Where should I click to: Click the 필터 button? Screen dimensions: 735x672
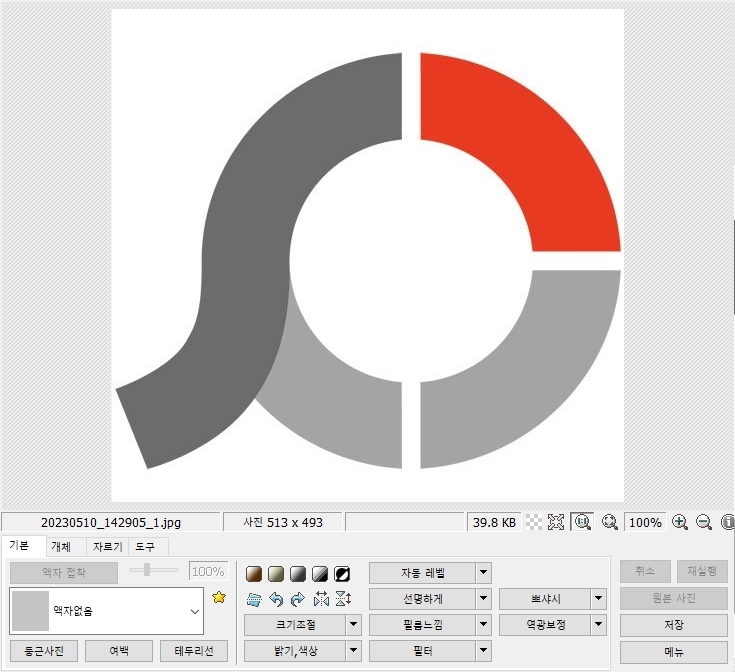click(x=422, y=651)
